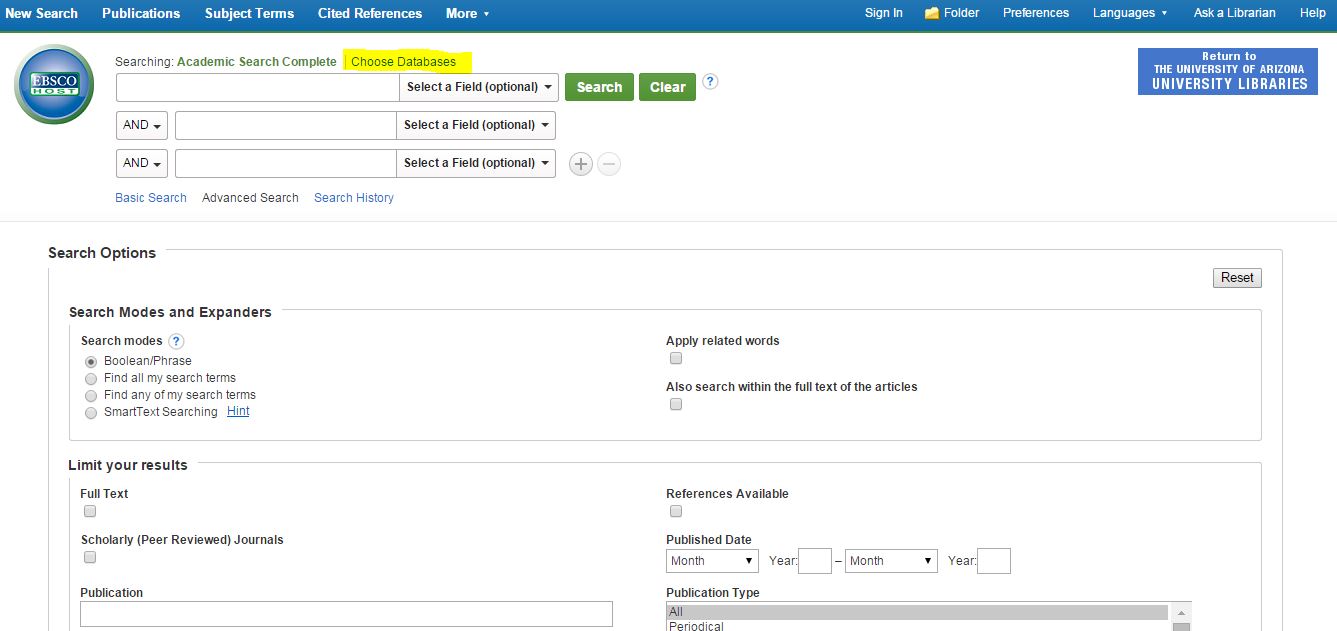Viewport: 1337px width, 631px height.
Task: Click the University of Arizona Libraries banner
Action: pos(1228,72)
